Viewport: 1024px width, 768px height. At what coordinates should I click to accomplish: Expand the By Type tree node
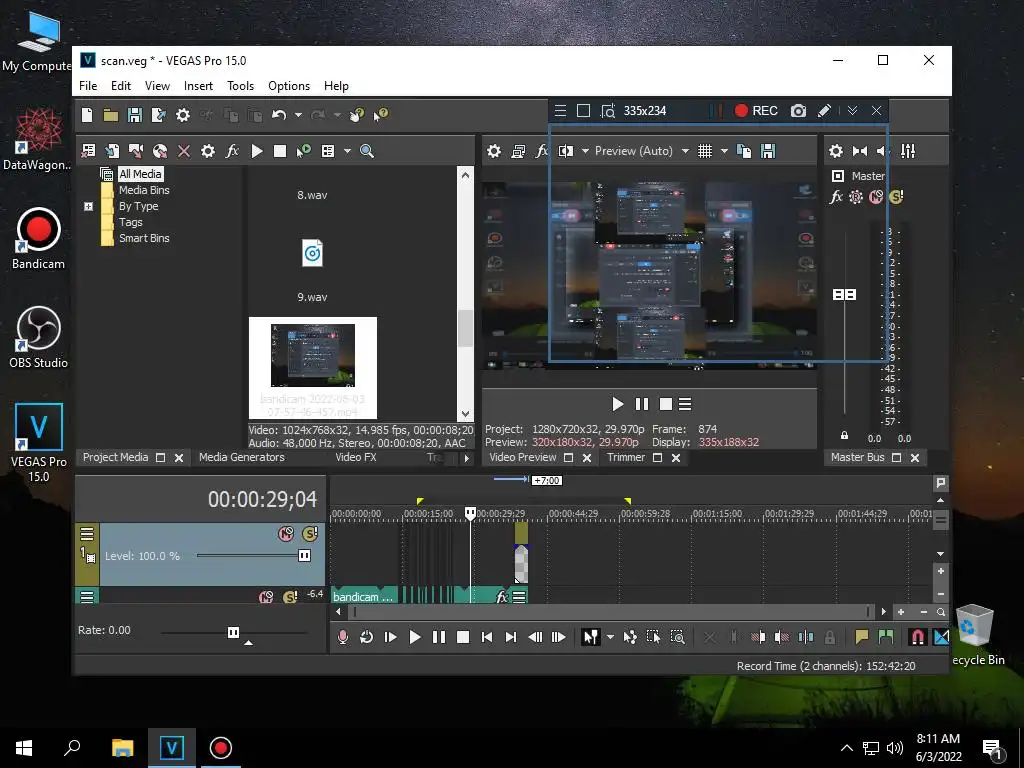click(89, 206)
